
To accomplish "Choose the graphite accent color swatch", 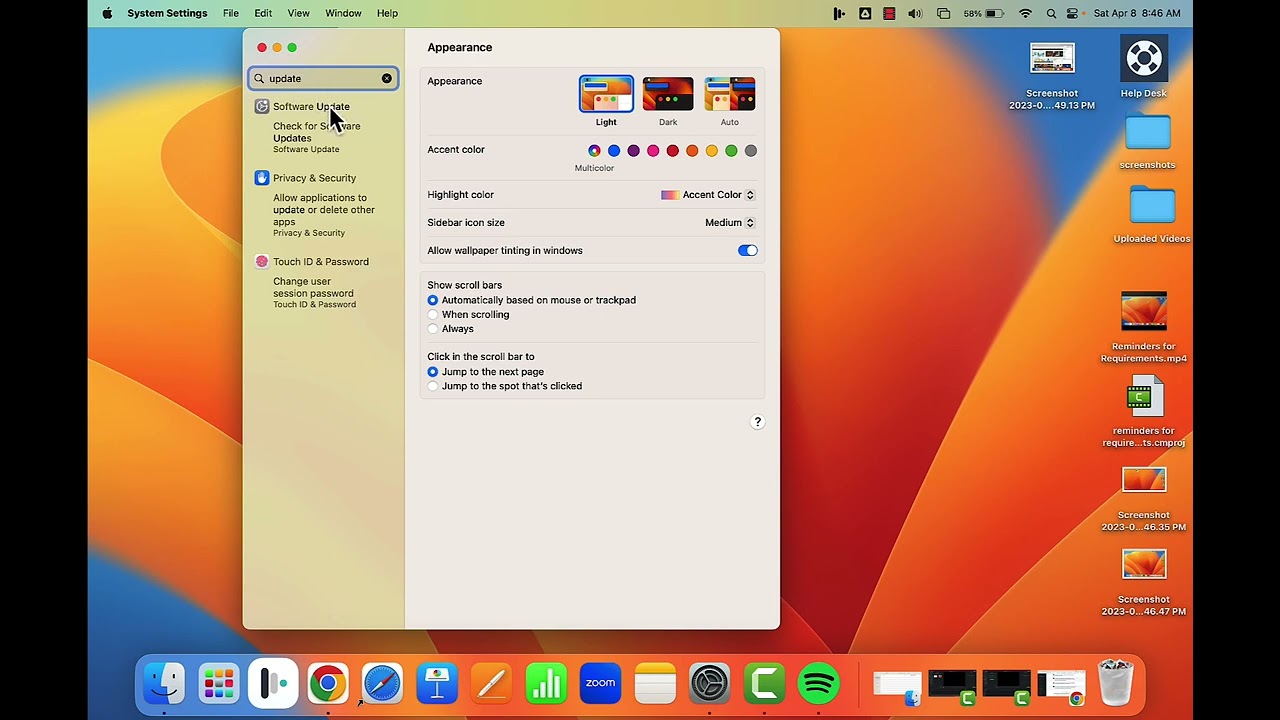I will (x=751, y=151).
